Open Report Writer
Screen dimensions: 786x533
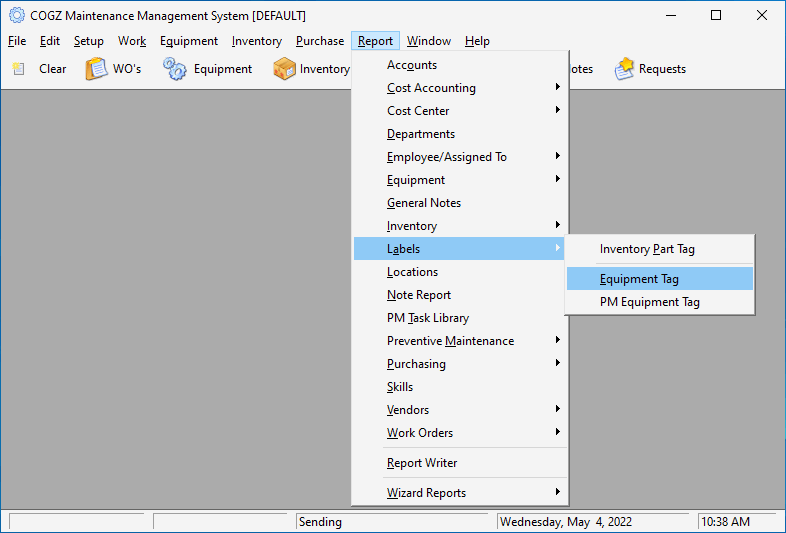tap(460, 463)
